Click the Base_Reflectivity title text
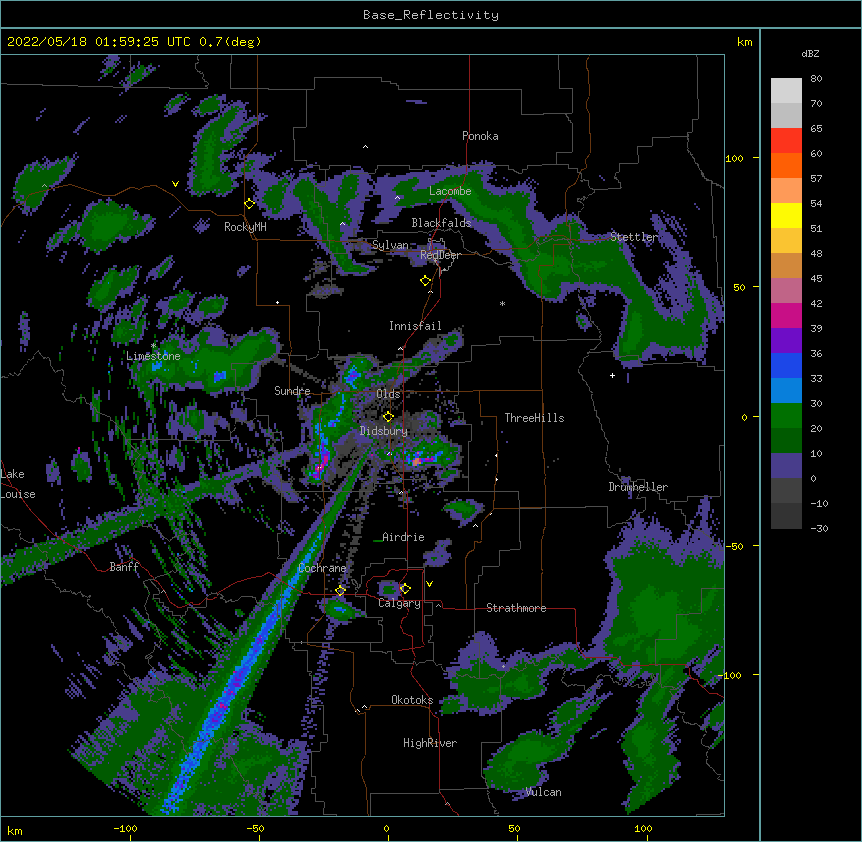Screen dimensions: 862x842 [431, 15]
